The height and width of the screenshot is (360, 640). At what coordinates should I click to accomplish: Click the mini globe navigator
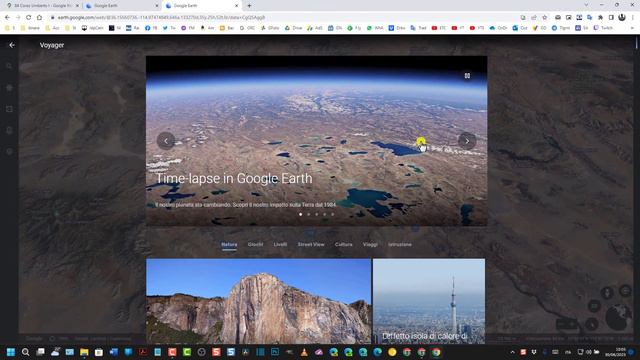(619, 318)
